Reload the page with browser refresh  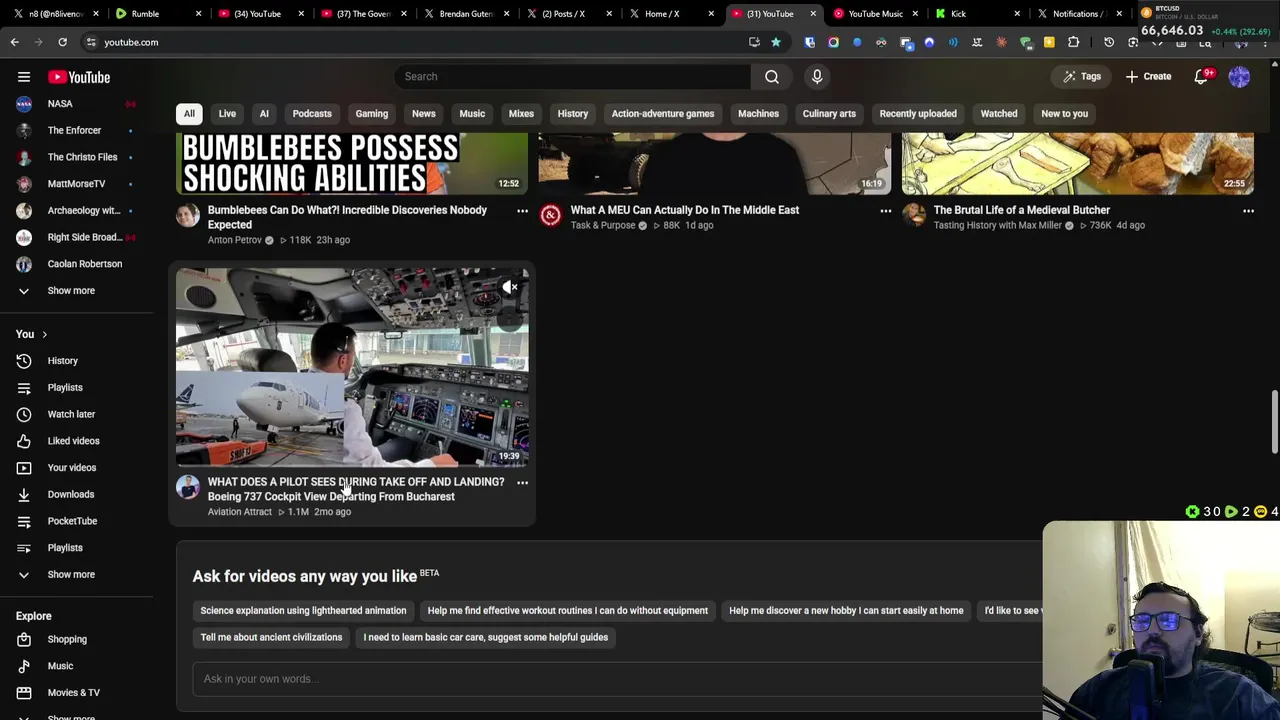coord(62,42)
